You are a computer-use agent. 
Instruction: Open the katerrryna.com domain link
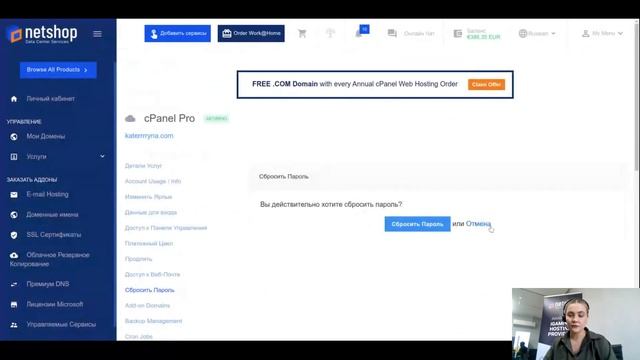(149, 136)
